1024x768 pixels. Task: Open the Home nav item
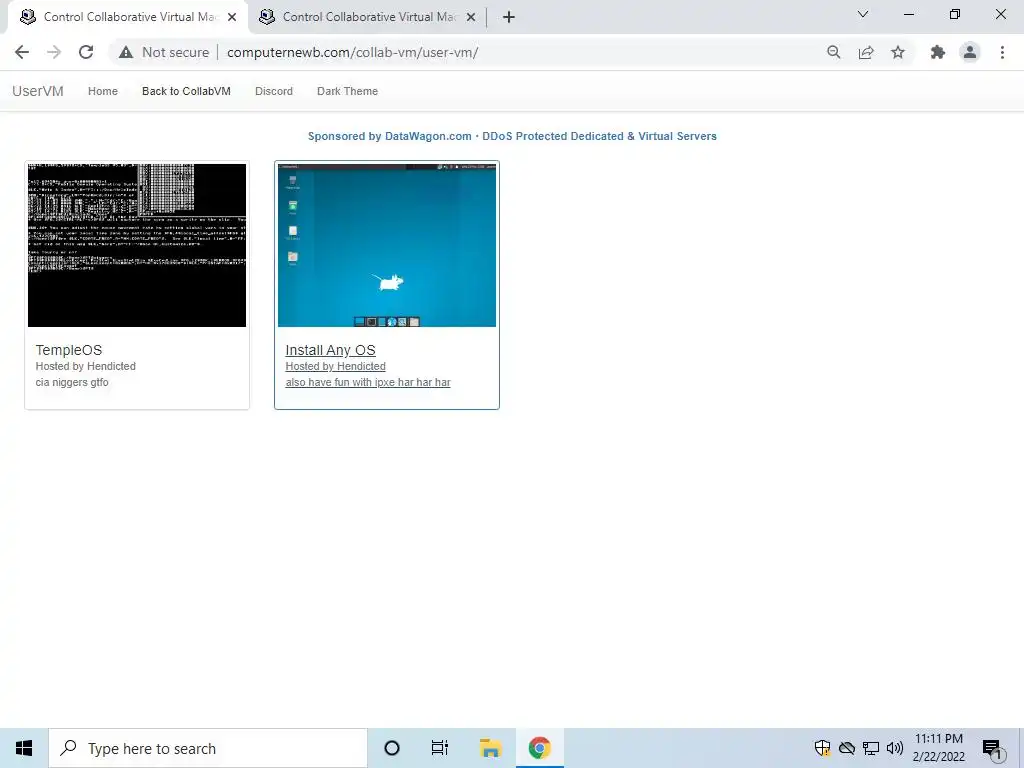(x=103, y=91)
